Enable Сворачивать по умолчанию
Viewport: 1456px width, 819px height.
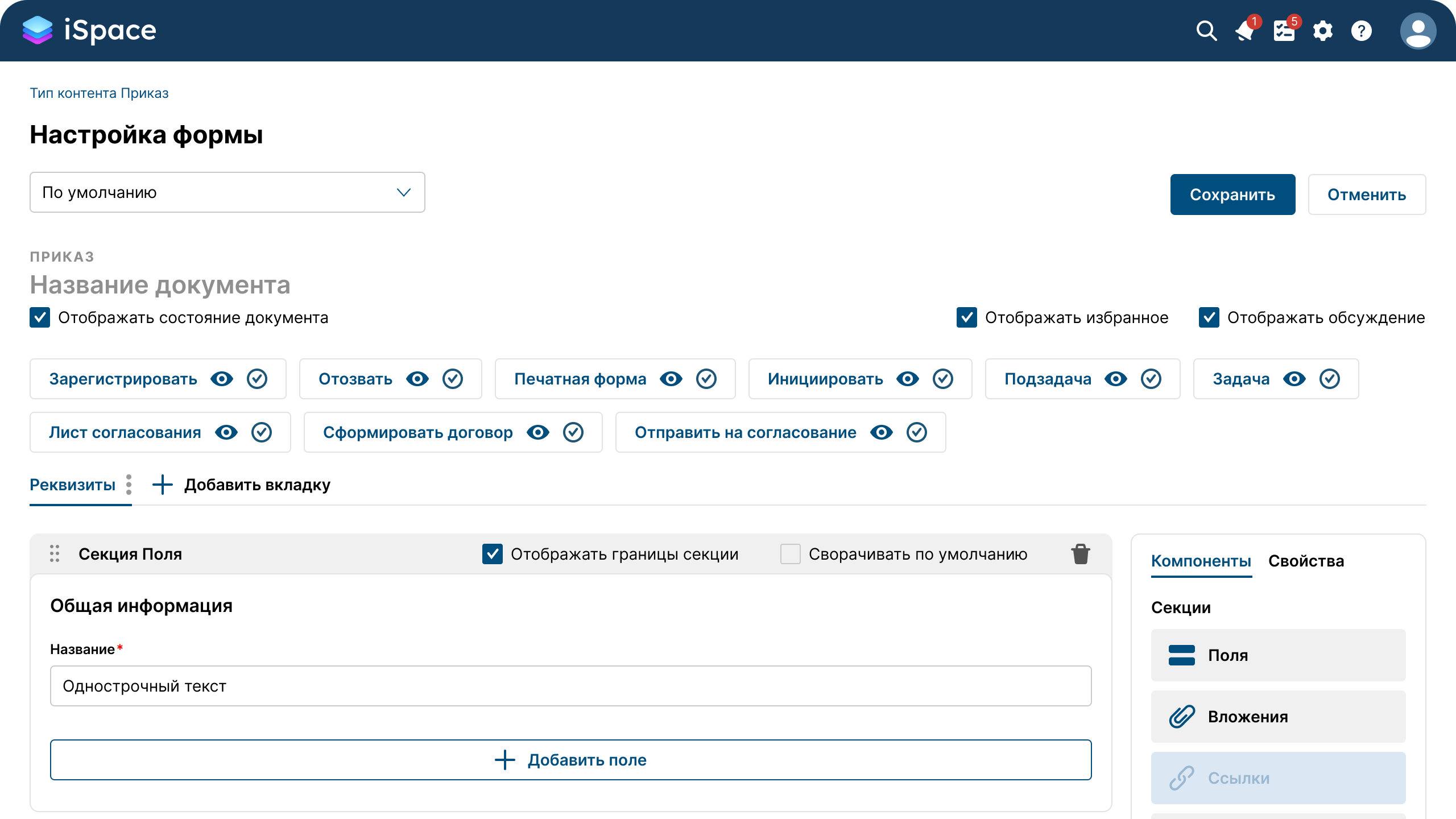coord(790,554)
